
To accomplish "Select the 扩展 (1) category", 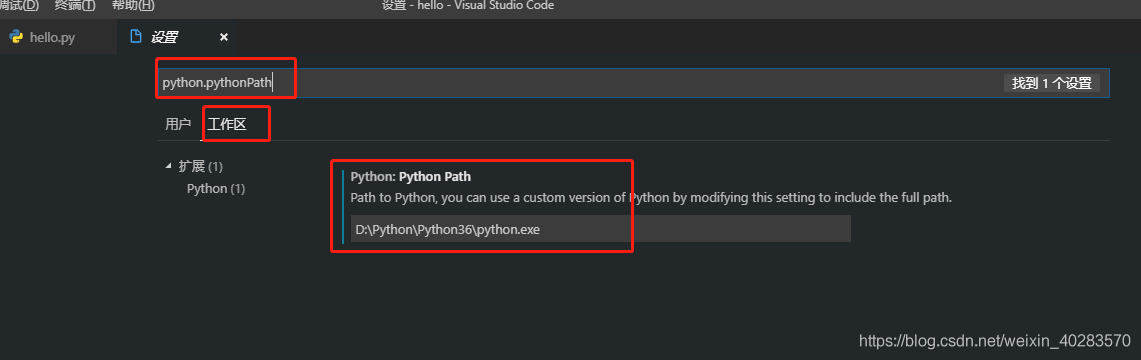I will (201, 167).
